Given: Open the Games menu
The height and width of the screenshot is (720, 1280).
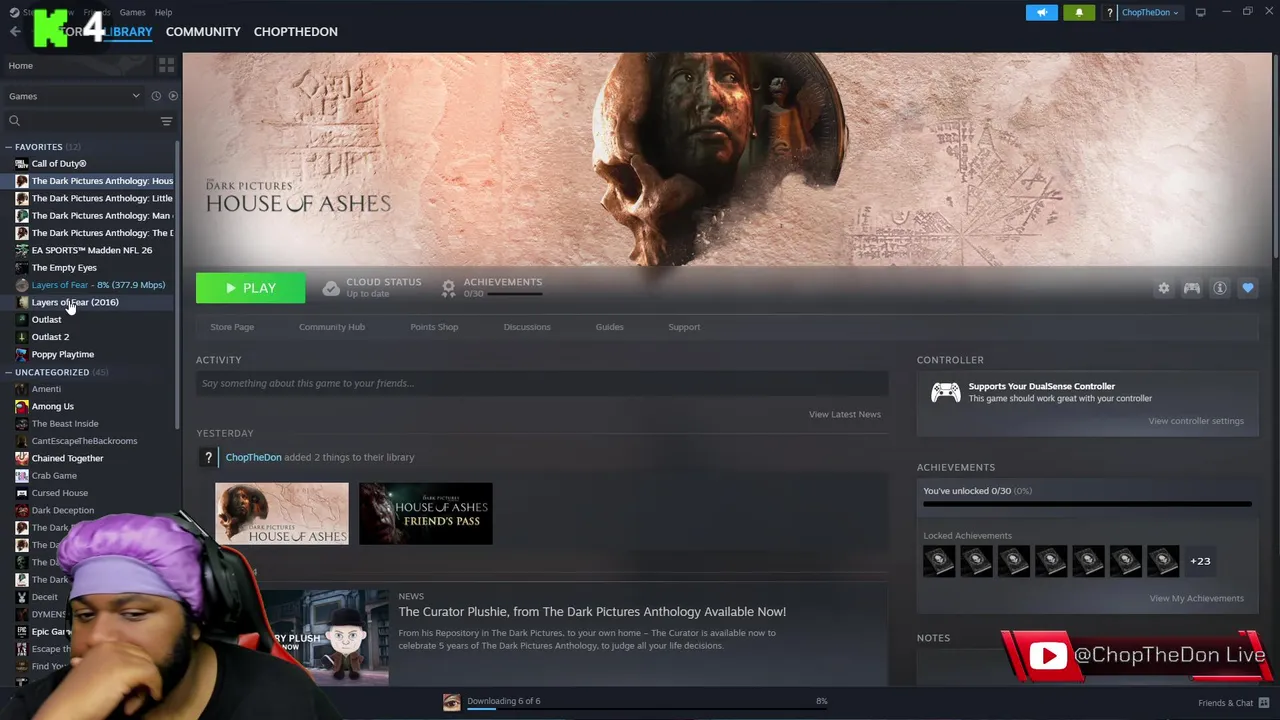Looking at the screenshot, I should [132, 12].
